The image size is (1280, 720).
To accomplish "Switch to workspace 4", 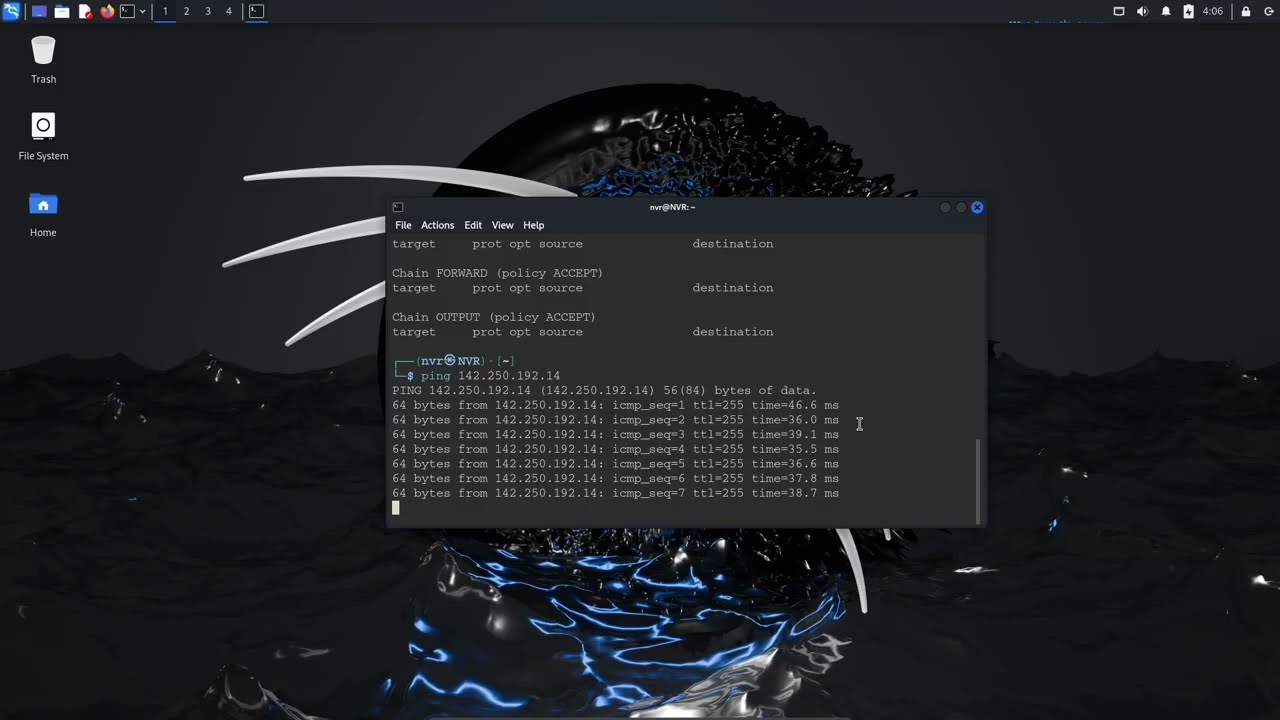I will [x=228, y=11].
